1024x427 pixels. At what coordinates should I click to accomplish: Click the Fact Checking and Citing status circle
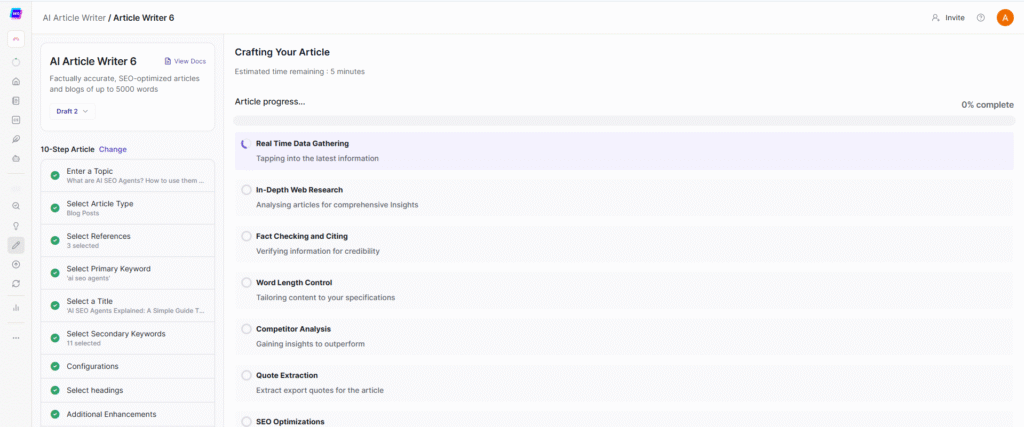[246, 236]
